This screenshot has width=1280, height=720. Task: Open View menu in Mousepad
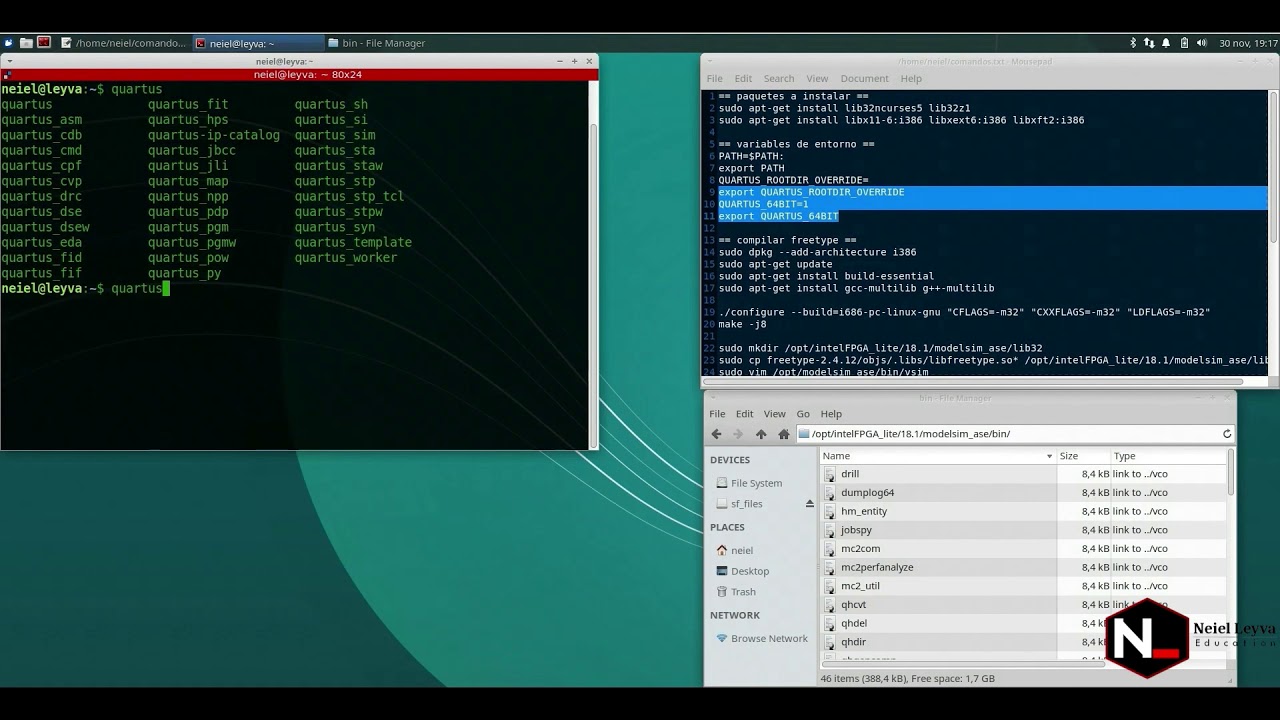point(817,79)
